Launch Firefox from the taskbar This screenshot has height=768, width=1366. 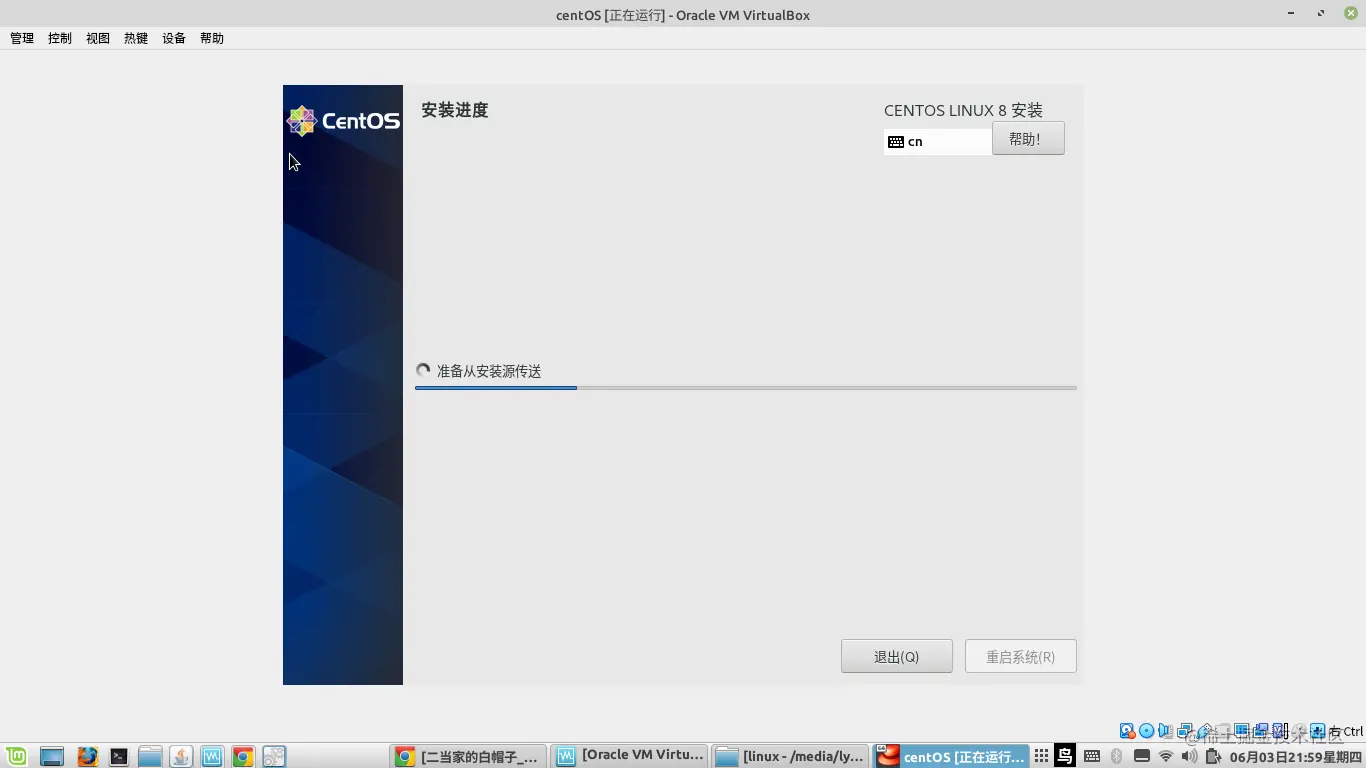click(x=88, y=756)
